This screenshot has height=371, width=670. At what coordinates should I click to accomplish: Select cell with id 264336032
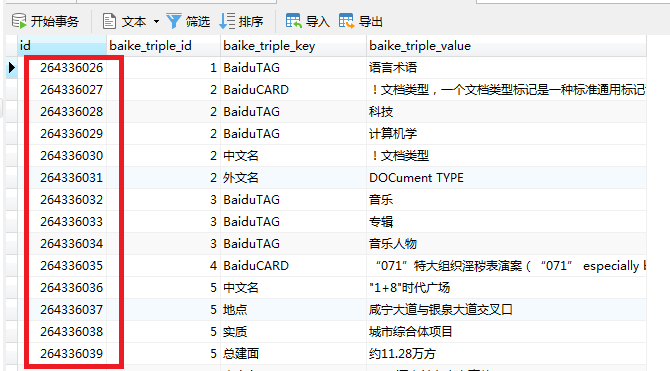click(x=62, y=200)
